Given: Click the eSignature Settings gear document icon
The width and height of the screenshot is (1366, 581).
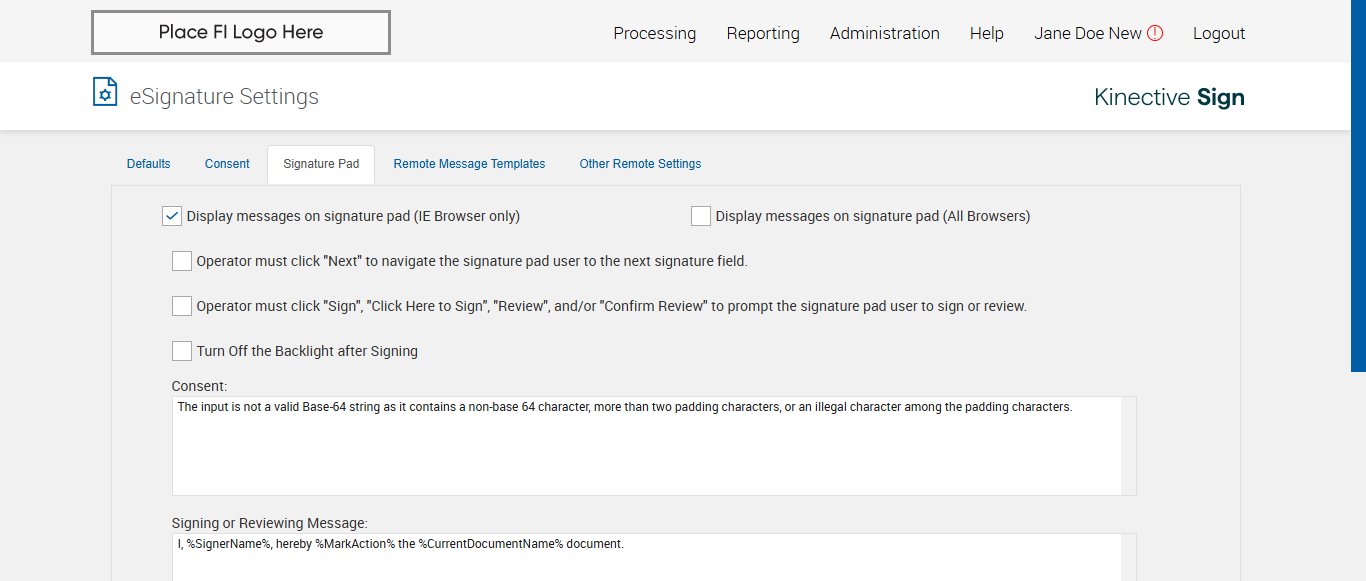Looking at the screenshot, I should [x=105, y=92].
